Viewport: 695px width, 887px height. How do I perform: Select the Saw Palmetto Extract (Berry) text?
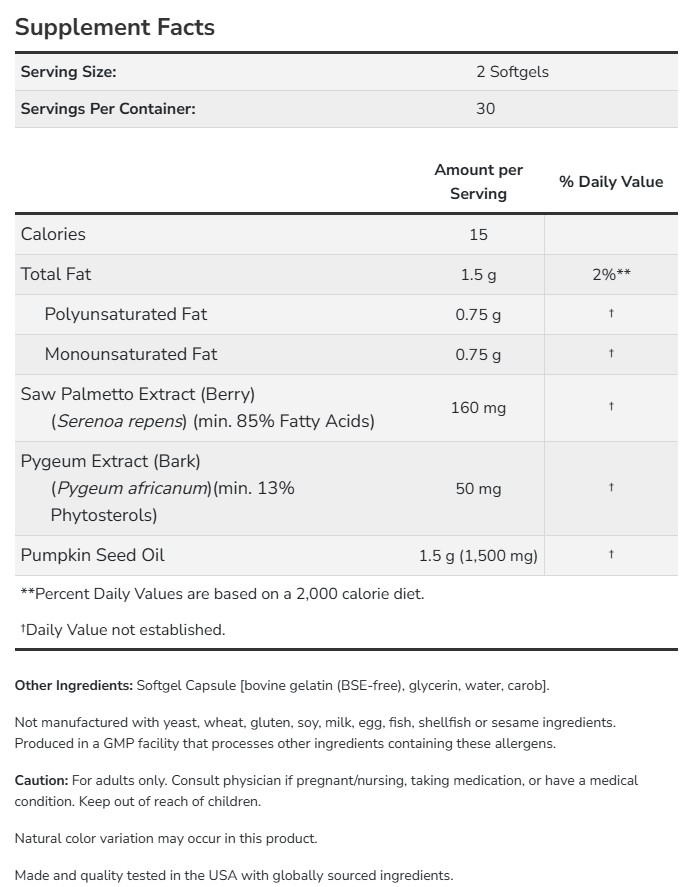[x=138, y=394]
